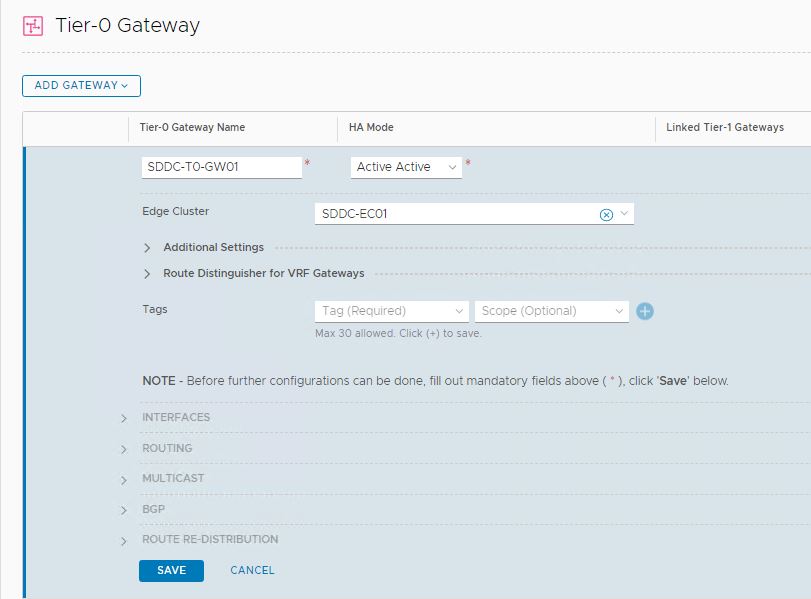The image size is (811, 599).
Task: Expand Route Distinguisher for VRF Gateways
Action: (x=147, y=273)
